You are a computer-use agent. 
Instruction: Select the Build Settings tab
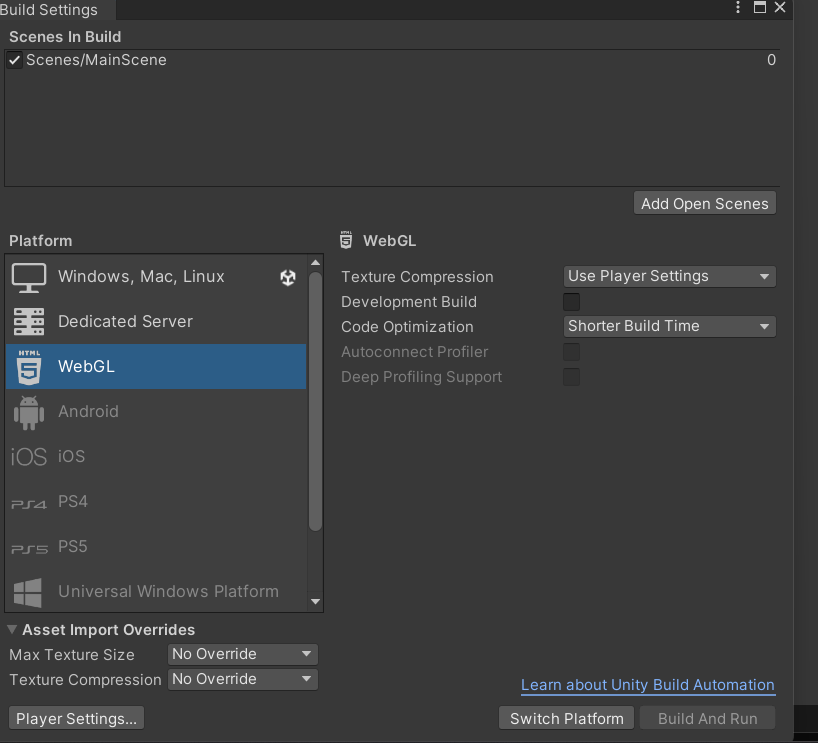(50, 10)
